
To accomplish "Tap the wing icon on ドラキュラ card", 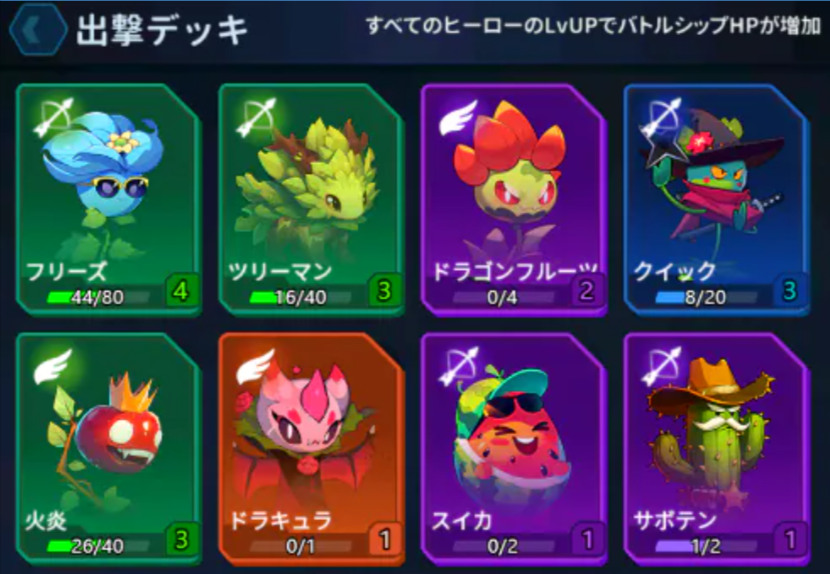I will click(255, 366).
